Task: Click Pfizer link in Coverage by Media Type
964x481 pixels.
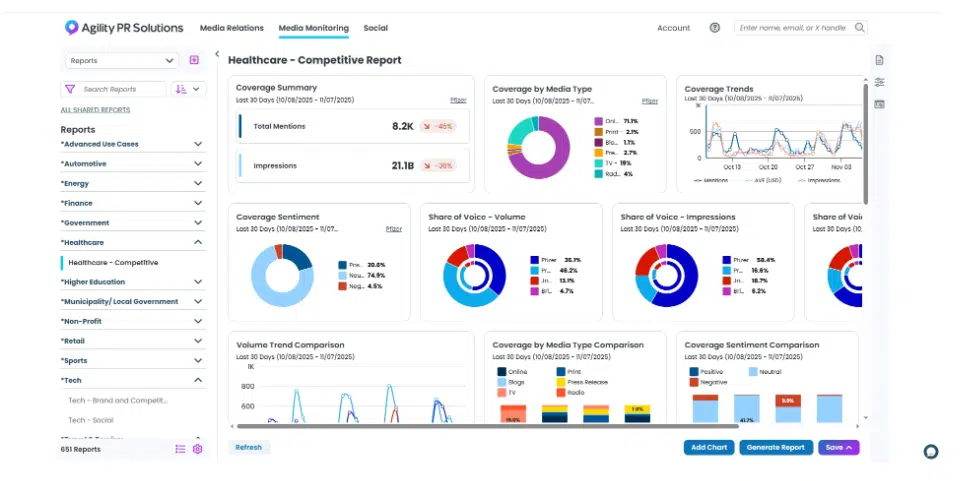Action: pyautogui.click(x=650, y=100)
